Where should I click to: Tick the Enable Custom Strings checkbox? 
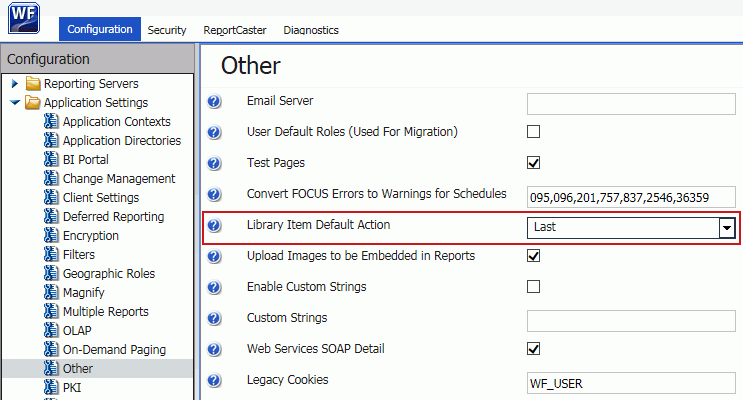click(x=534, y=287)
